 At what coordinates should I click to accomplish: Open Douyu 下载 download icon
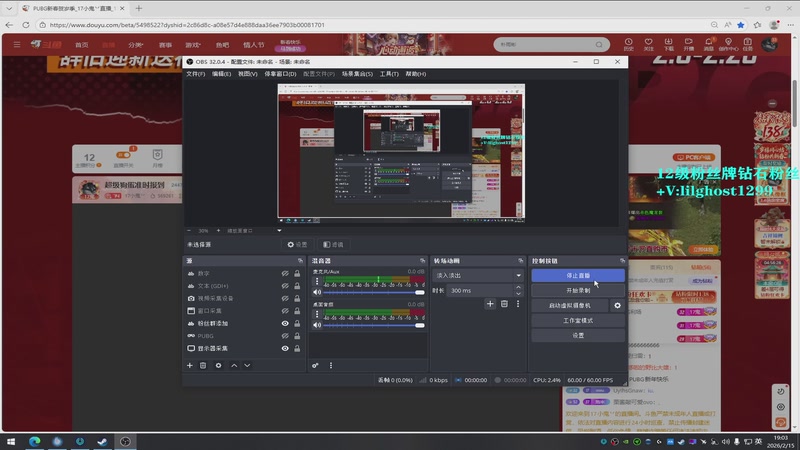668,44
